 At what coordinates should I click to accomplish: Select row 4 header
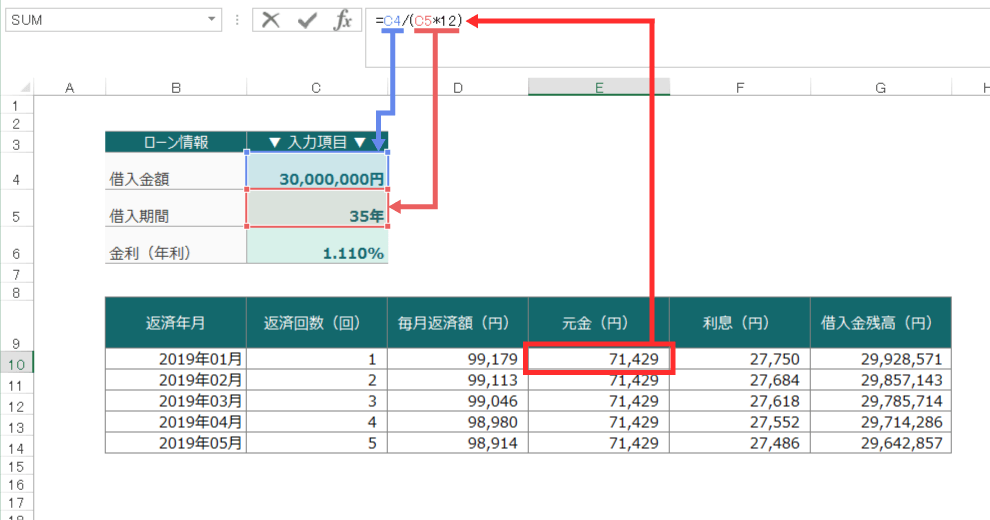(16, 171)
